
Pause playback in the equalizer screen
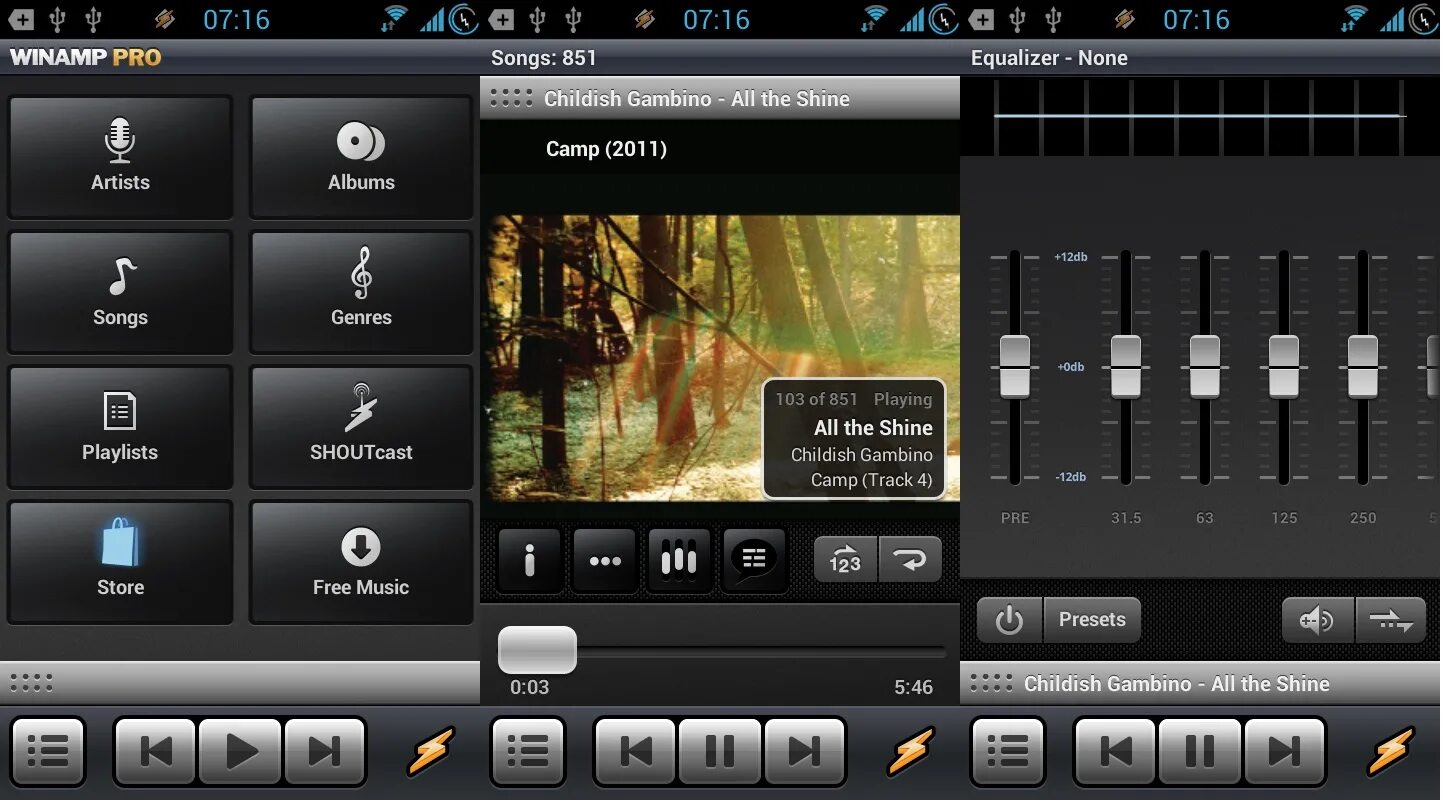coord(1201,751)
